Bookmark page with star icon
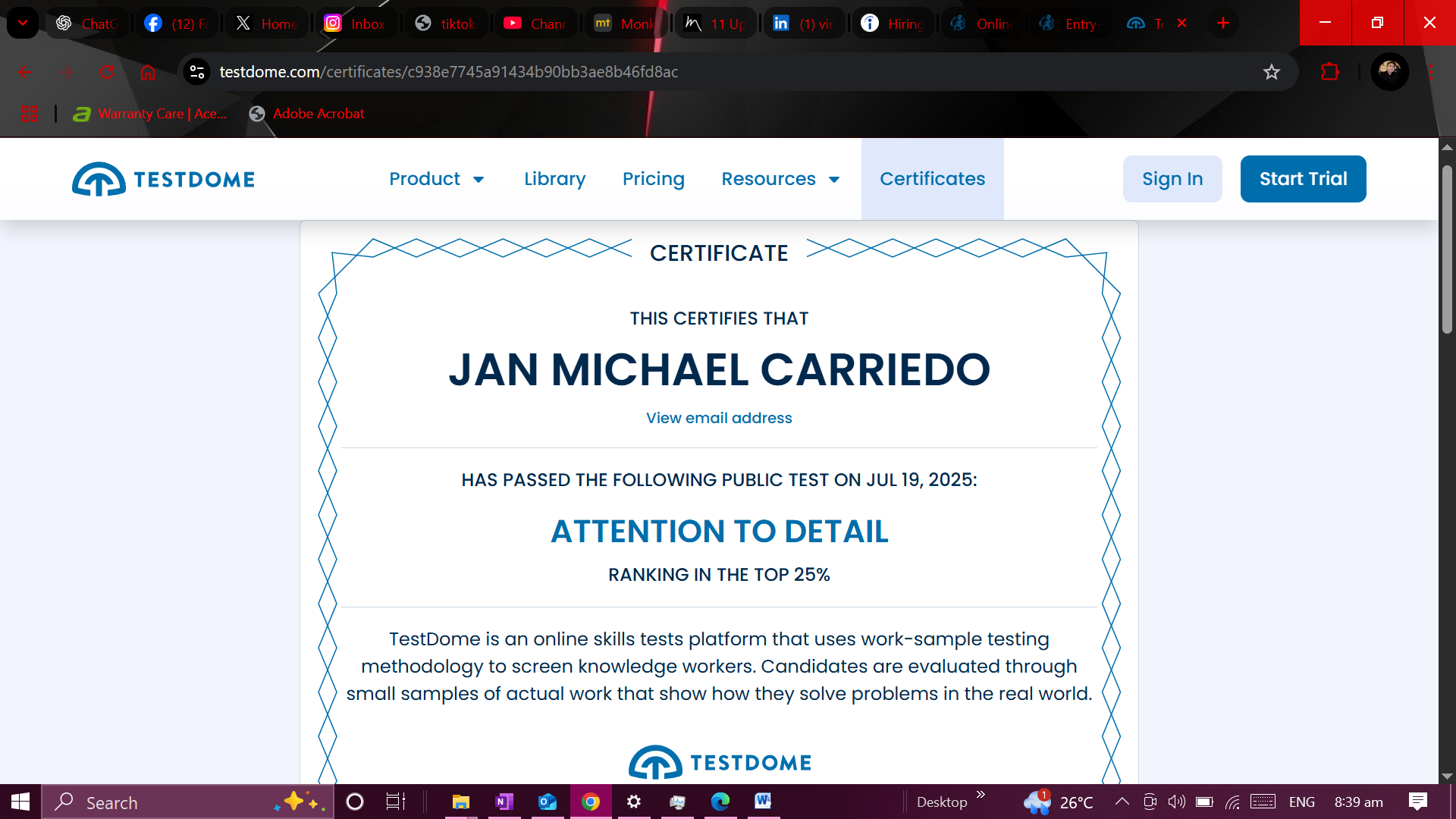This screenshot has height=819, width=1456. pyautogui.click(x=1271, y=72)
